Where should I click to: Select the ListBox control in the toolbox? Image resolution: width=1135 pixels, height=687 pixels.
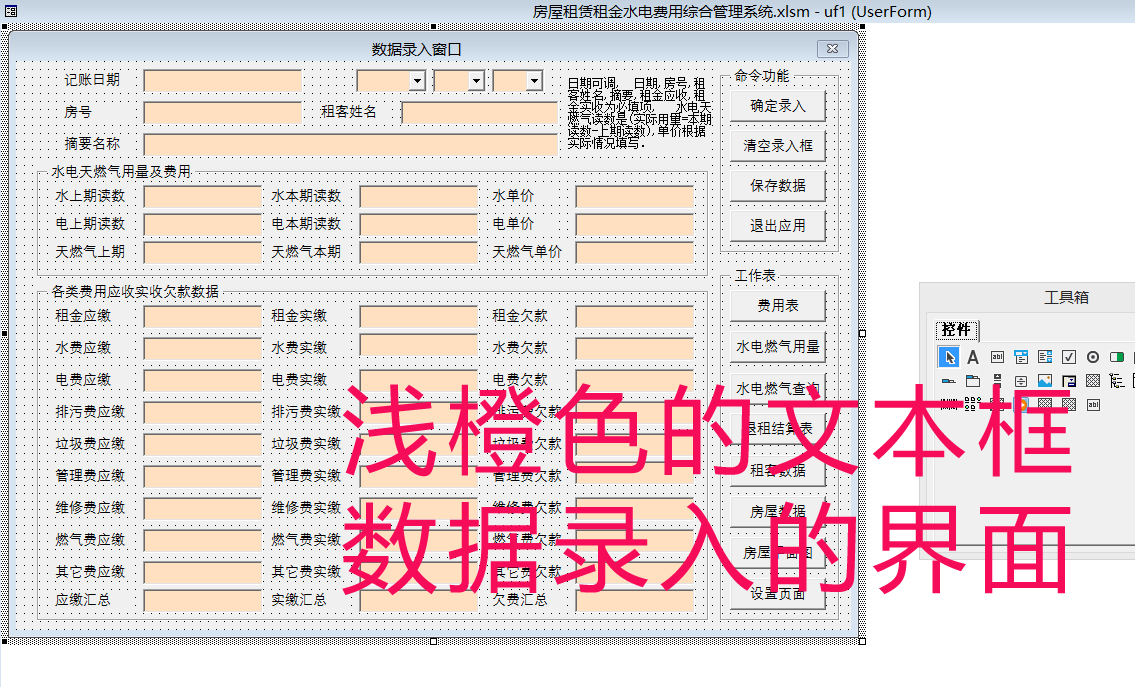[x=1045, y=357]
